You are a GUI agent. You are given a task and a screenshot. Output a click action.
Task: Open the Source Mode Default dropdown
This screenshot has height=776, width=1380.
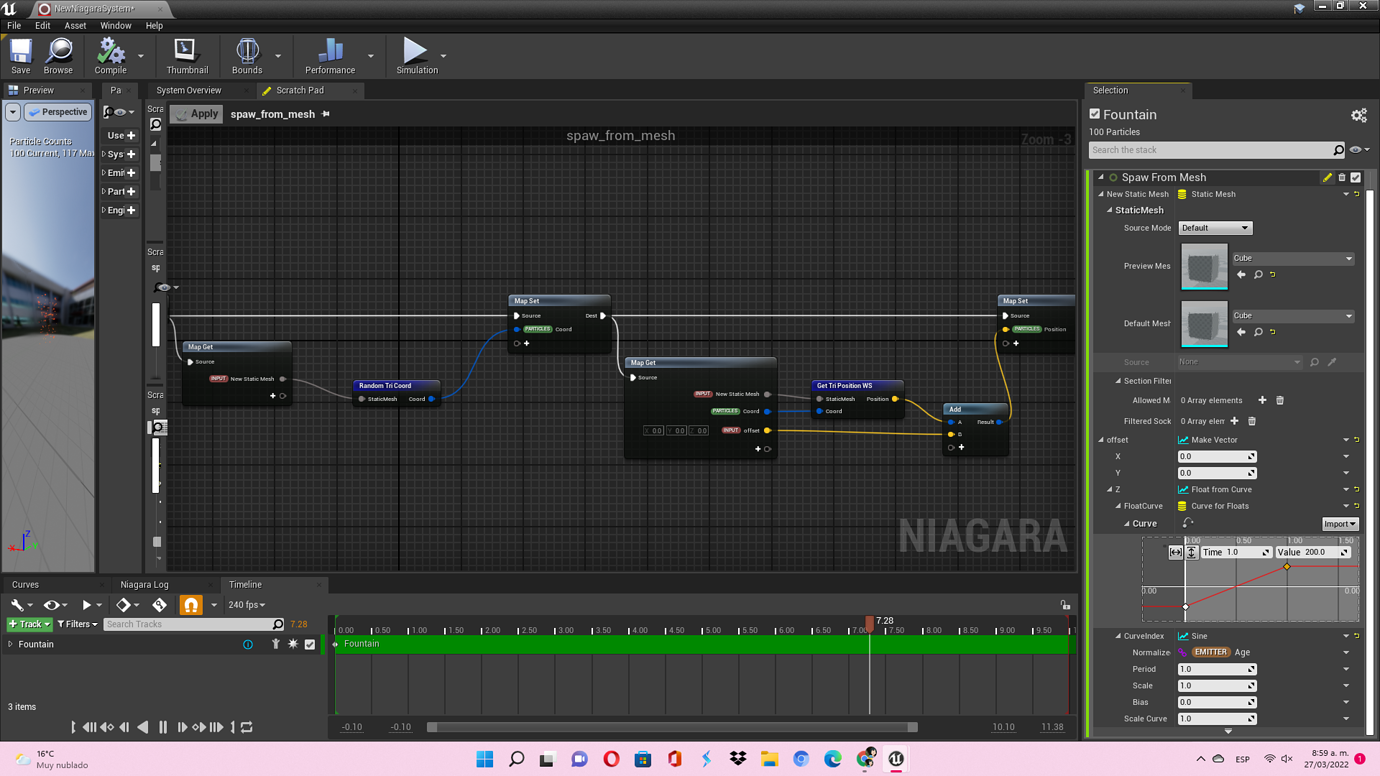pos(1214,228)
